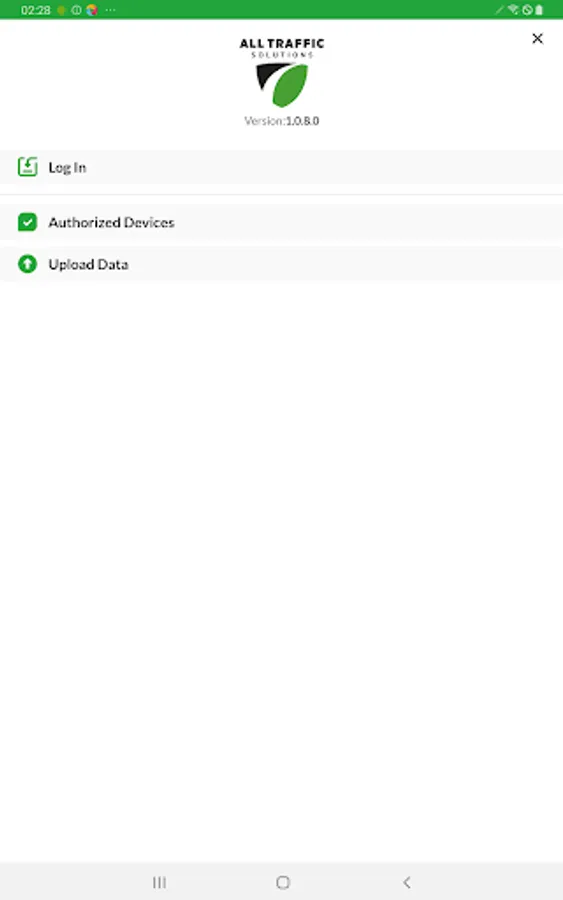
Task: Open the Android recent apps button
Action: (x=160, y=882)
